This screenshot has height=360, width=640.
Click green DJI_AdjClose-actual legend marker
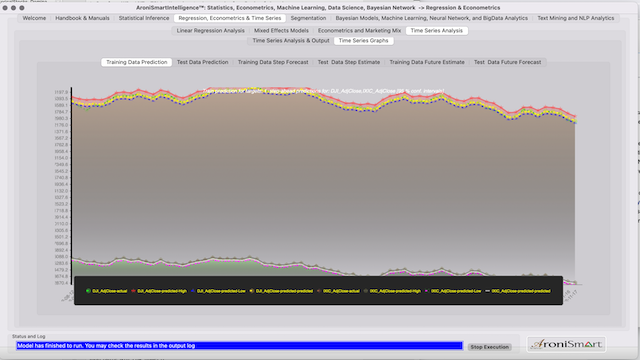(88, 291)
